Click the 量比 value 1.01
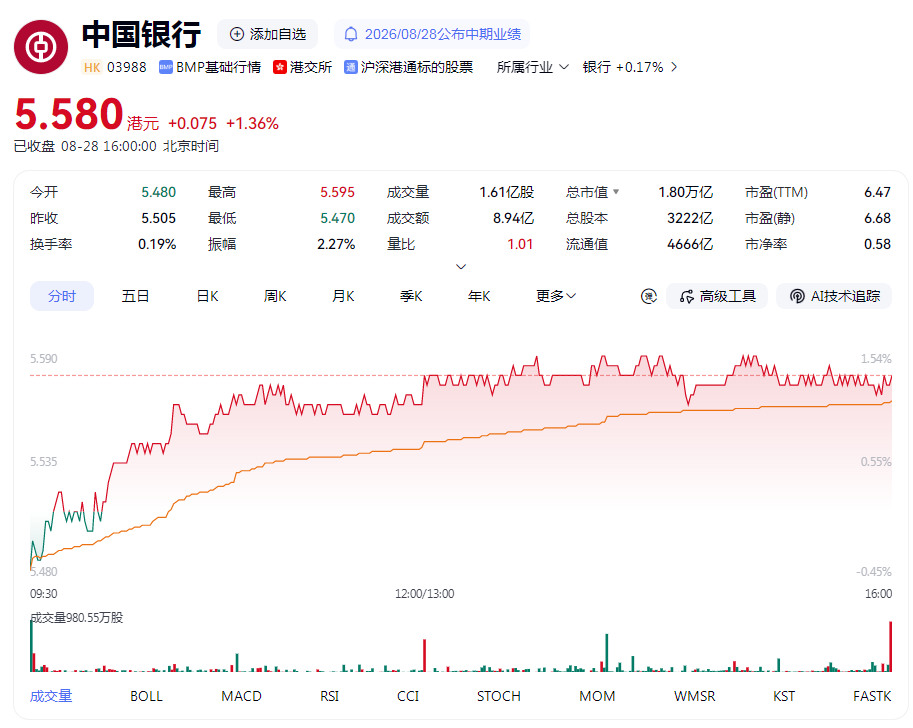The height and width of the screenshot is (728, 913). click(x=520, y=244)
